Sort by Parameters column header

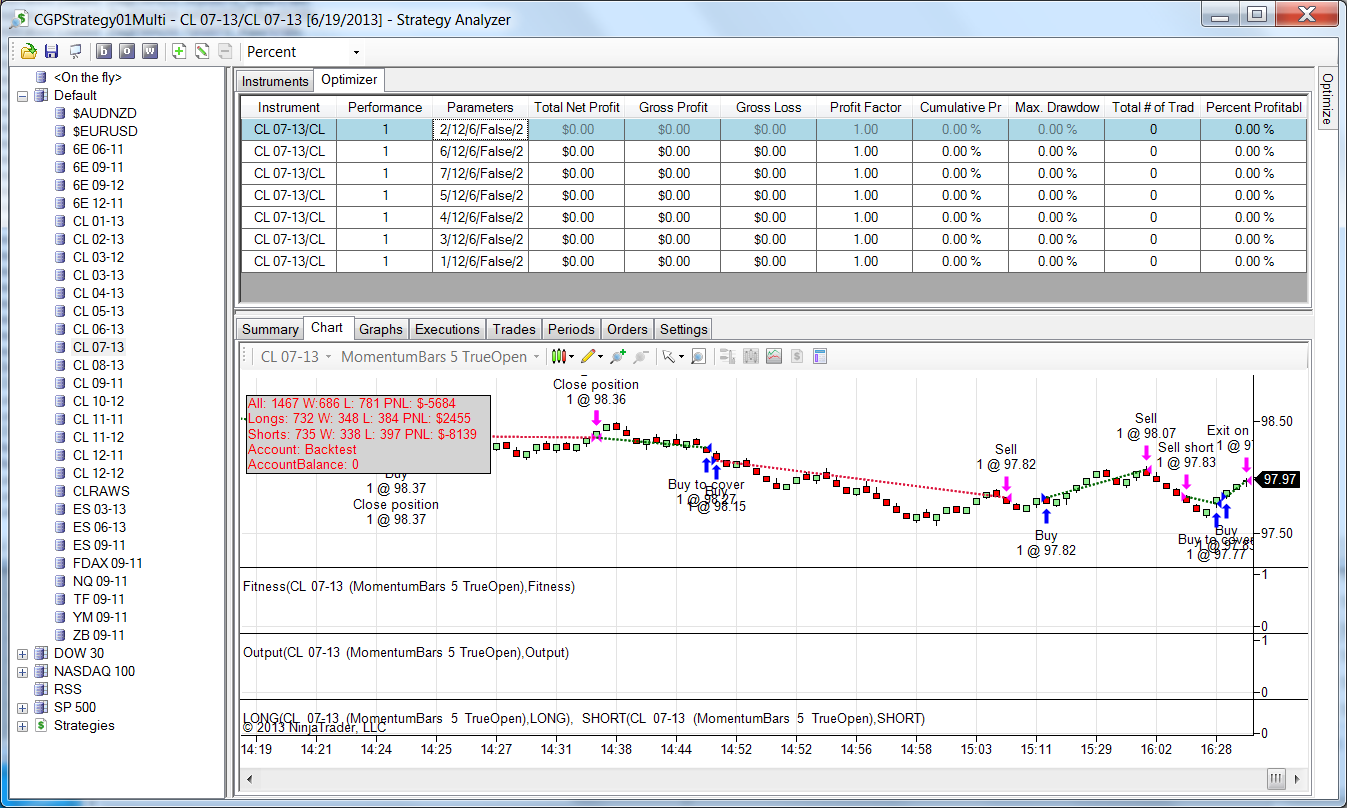480,107
